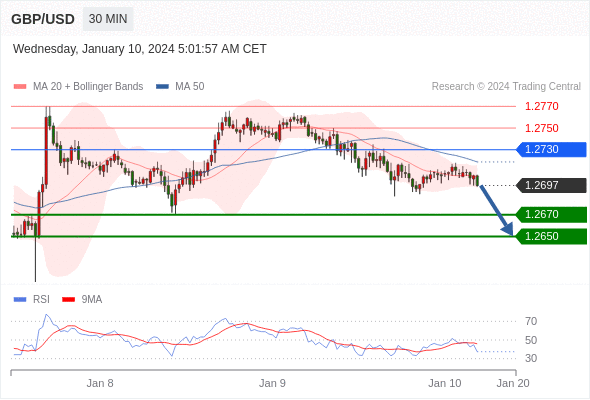This screenshot has height=400, width=590.
Task: Click the Jan 10 date axis label
Action: (444, 383)
